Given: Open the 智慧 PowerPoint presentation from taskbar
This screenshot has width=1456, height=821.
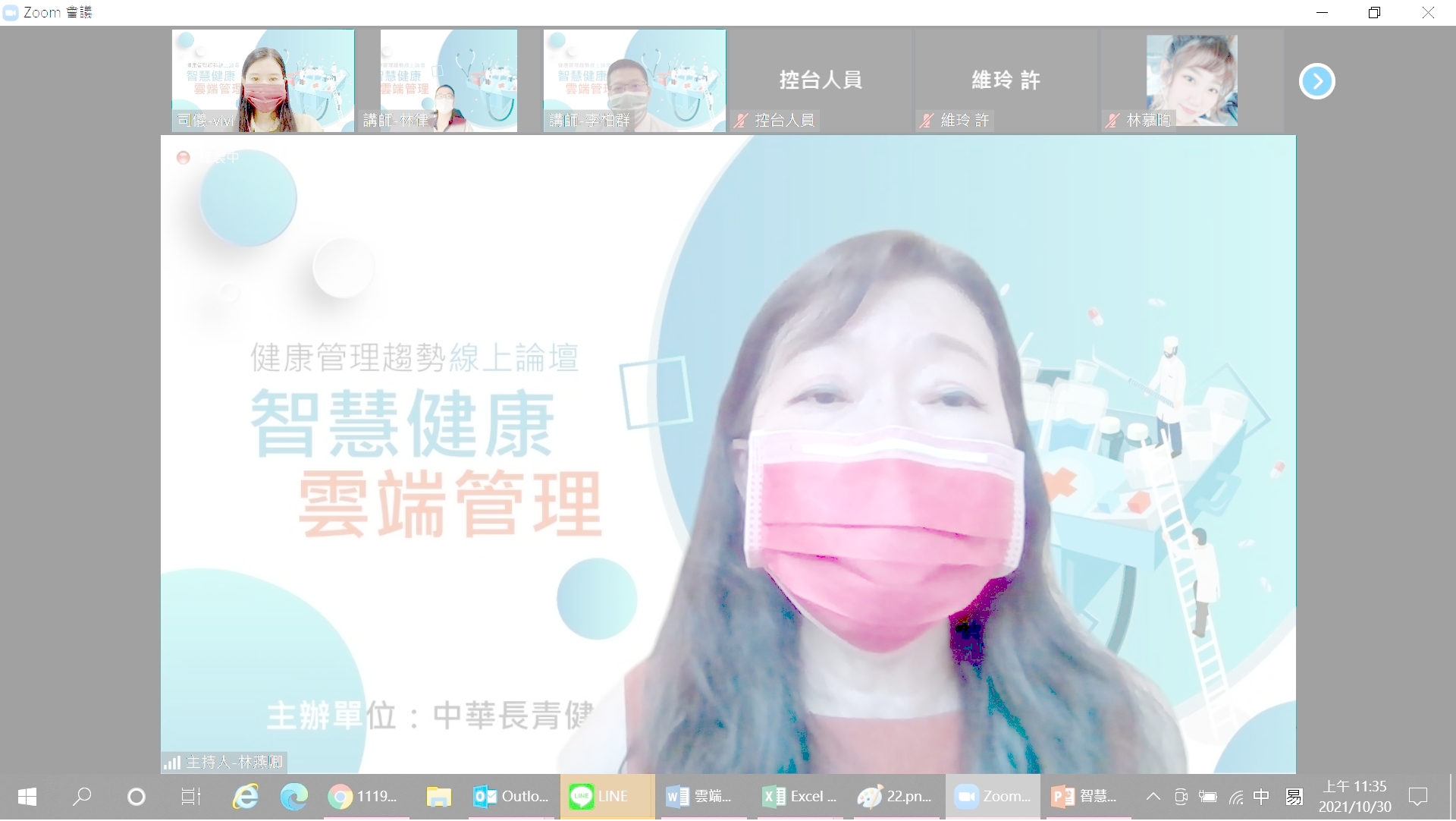Looking at the screenshot, I should tap(1087, 797).
